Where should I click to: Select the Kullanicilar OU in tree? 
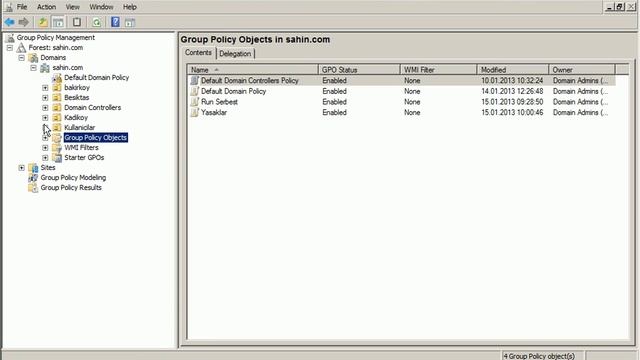80,128
